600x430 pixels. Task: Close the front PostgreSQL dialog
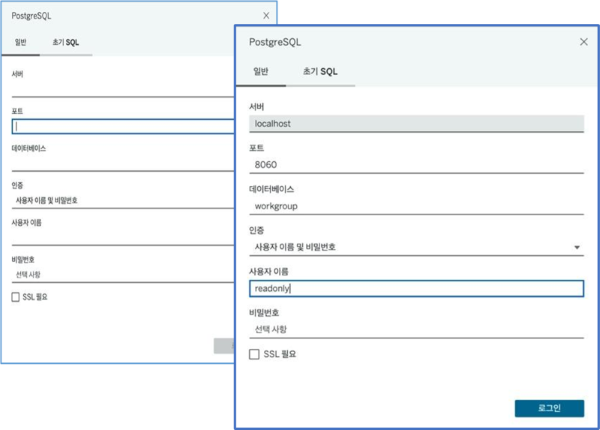pos(584,42)
